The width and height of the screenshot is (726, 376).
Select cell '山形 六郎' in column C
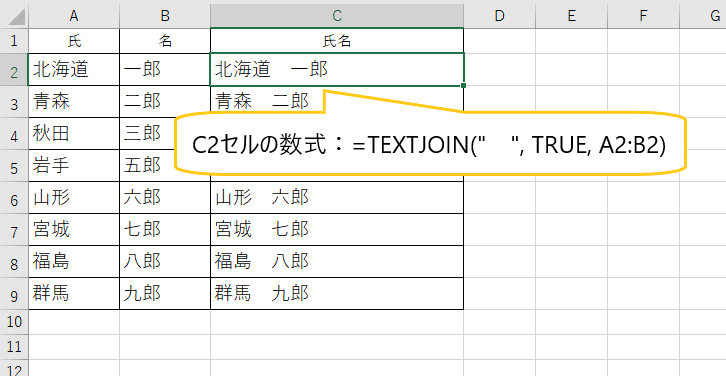[x=337, y=198]
